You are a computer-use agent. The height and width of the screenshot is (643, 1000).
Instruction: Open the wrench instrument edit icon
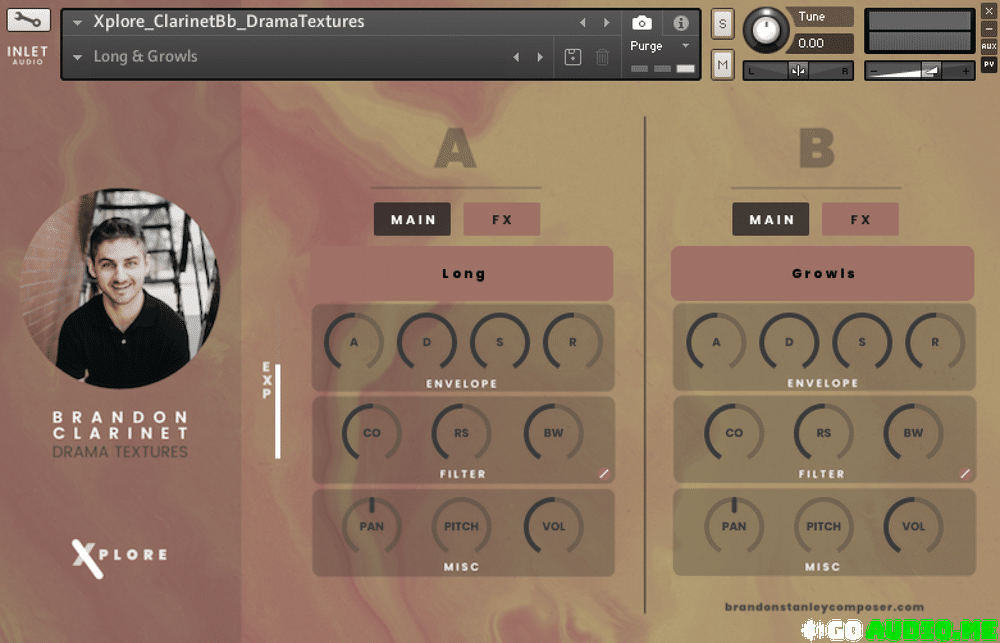27,21
